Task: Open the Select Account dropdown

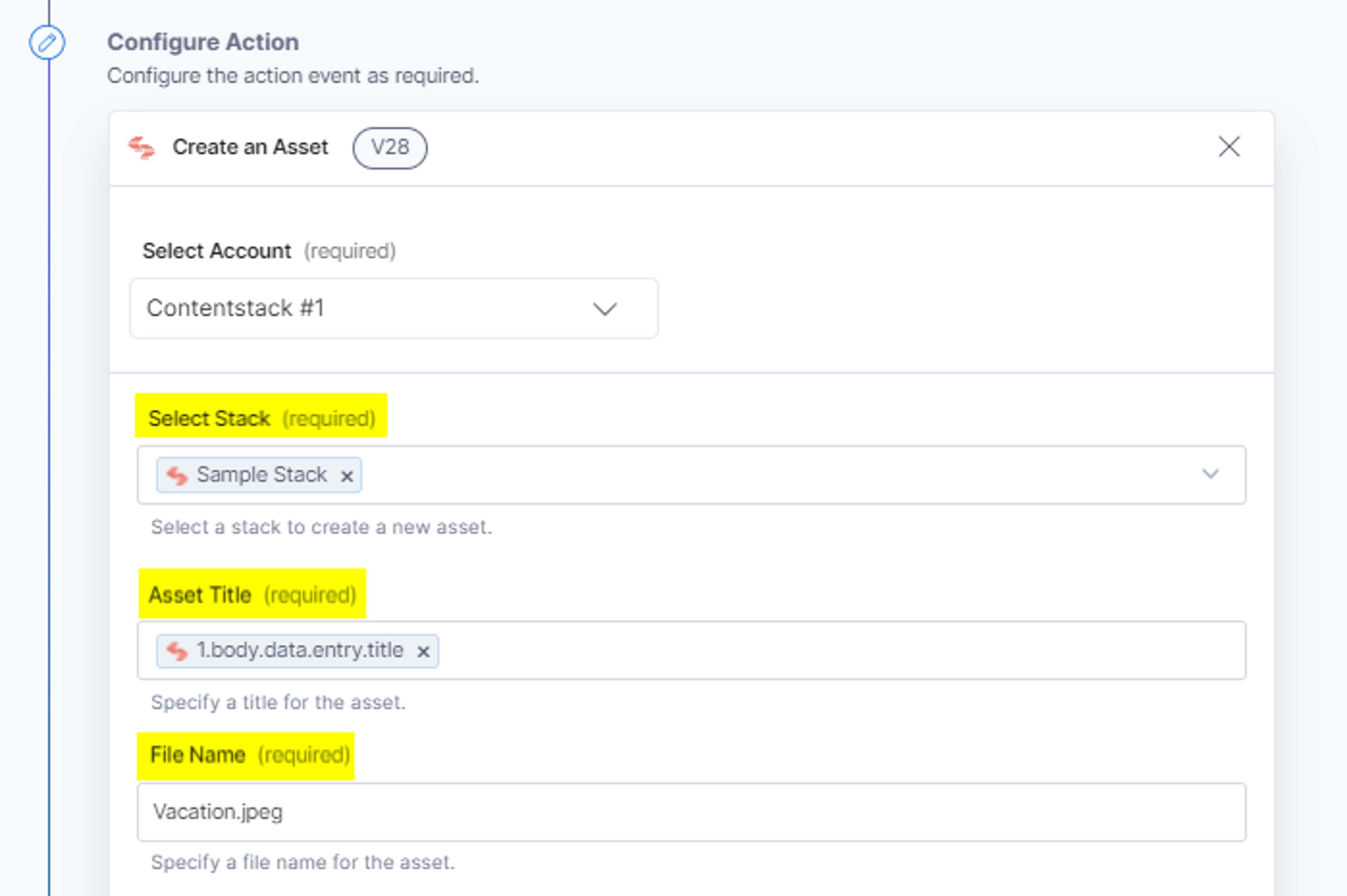Action: click(394, 308)
